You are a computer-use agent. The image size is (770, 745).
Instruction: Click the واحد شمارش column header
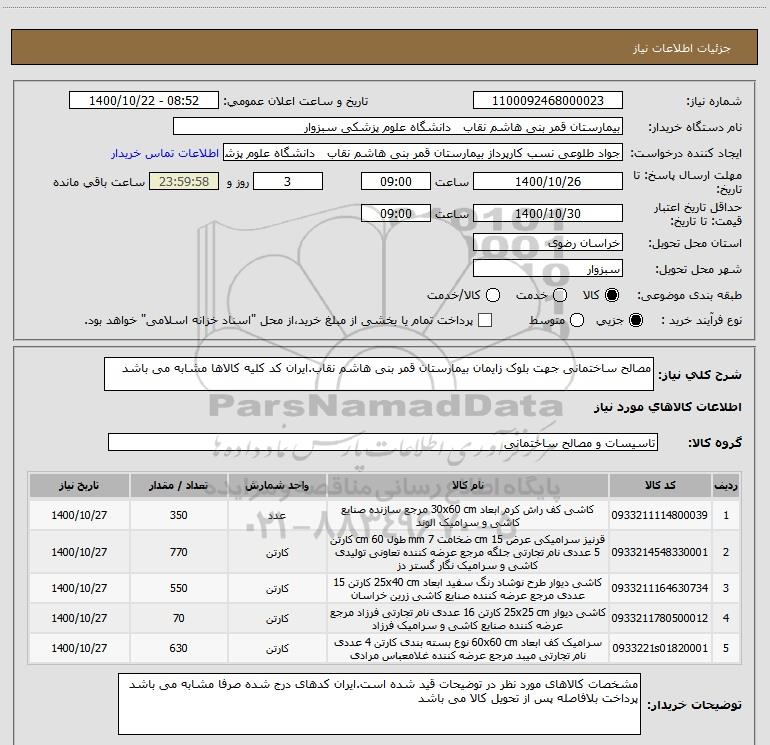277,485
